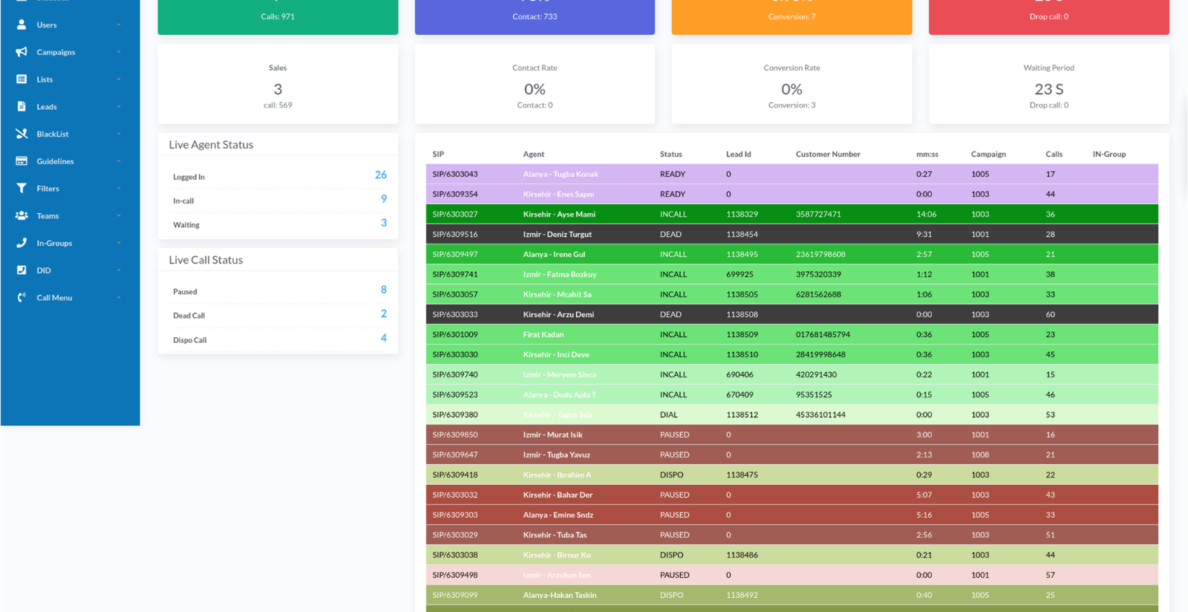Click the Leads document icon
This screenshot has width=1188, height=612.
tap(22, 106)
